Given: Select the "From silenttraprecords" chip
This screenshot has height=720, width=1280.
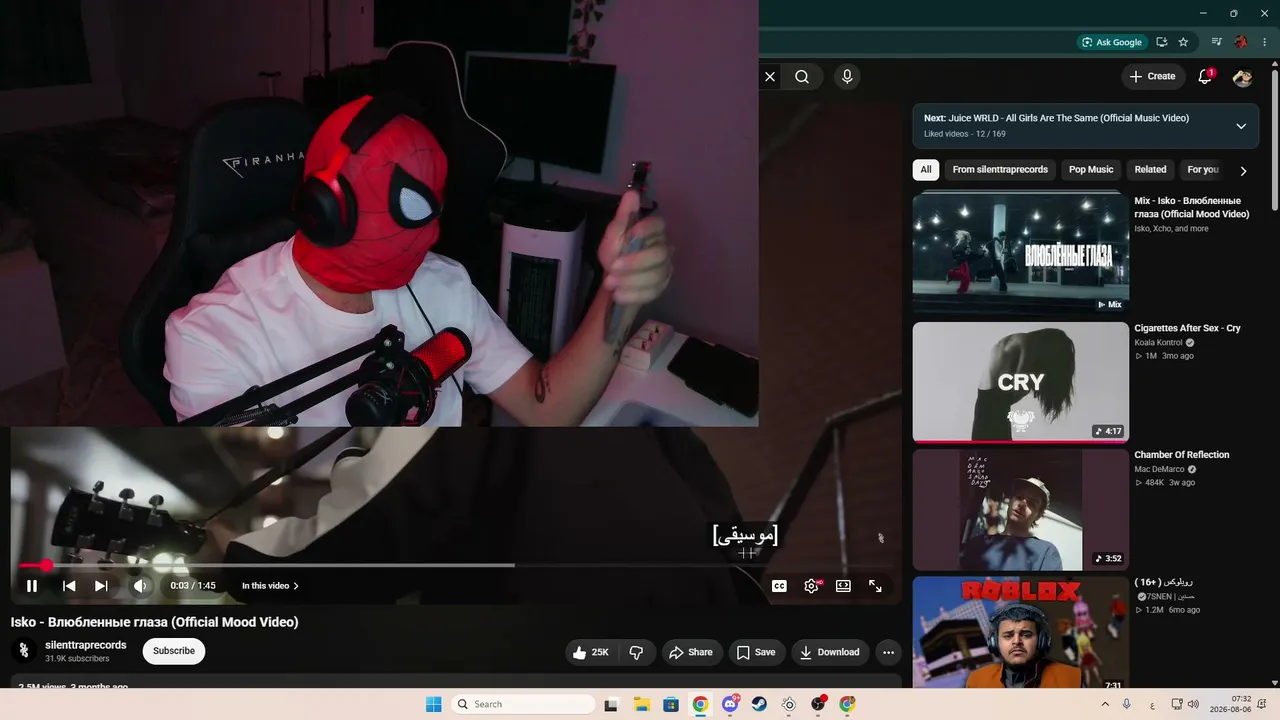Looking at the screenshot, I should 1000,170.
